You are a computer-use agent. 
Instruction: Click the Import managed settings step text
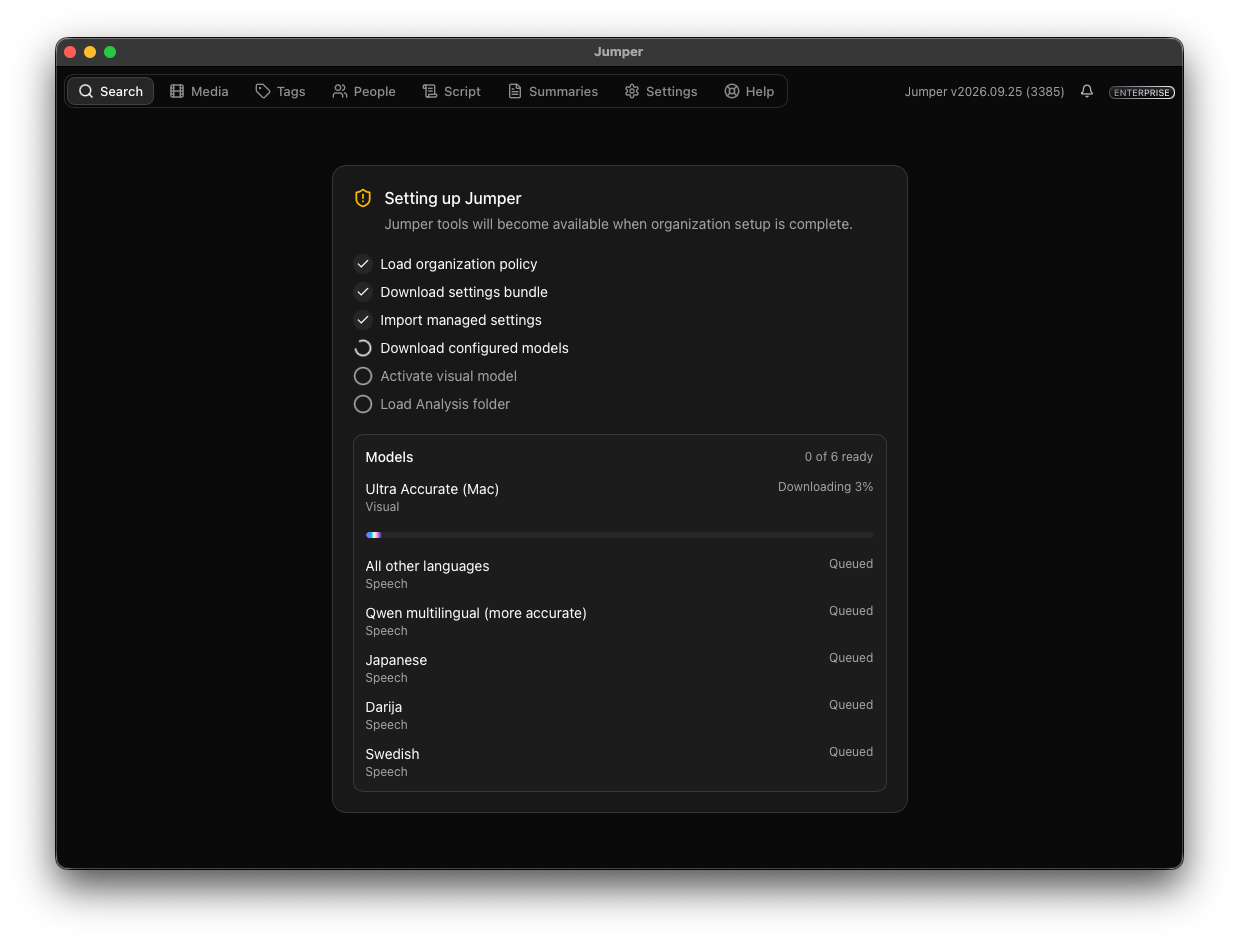click(x=461, y=320)
